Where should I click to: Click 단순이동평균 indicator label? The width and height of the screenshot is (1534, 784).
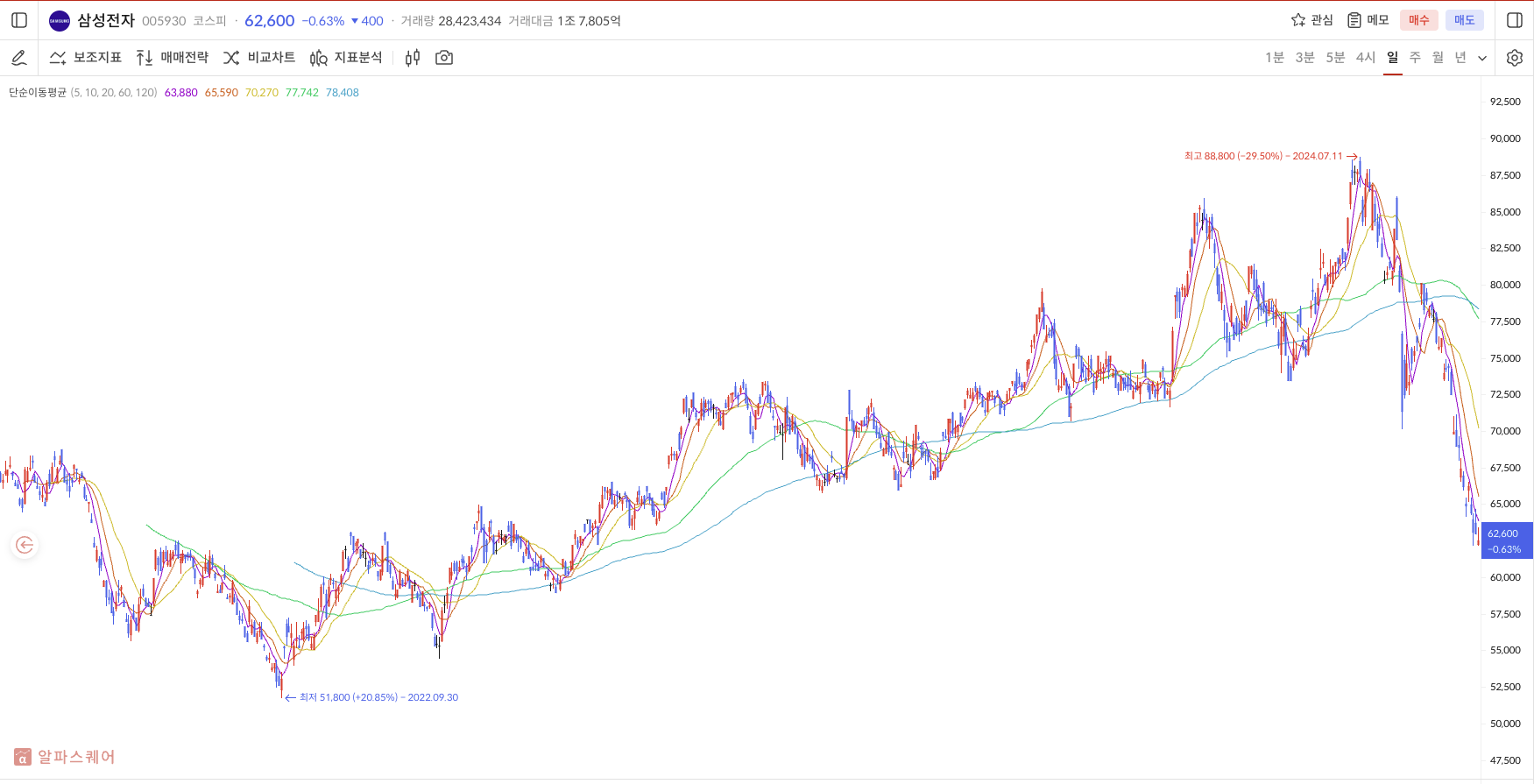38,92
